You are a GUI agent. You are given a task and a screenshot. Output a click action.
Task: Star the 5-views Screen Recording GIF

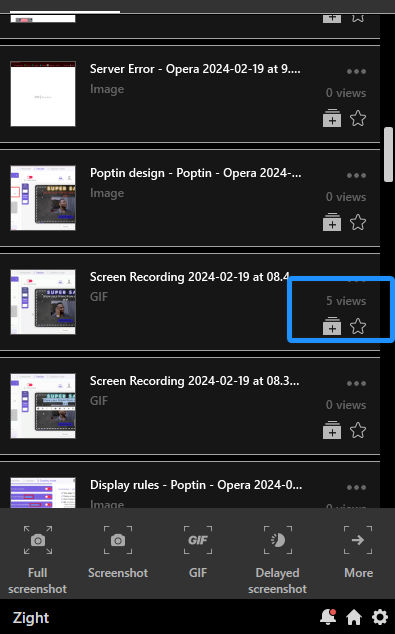click(358, 326)
